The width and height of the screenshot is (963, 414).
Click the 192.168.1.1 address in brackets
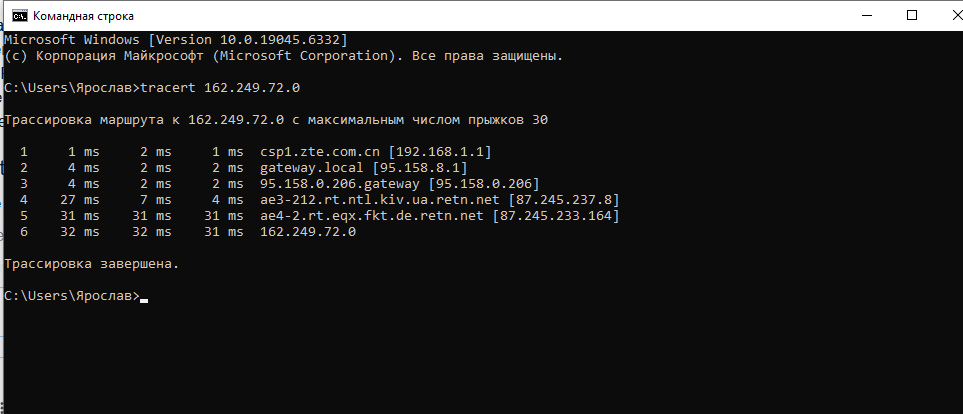click(x=439, y=152)
